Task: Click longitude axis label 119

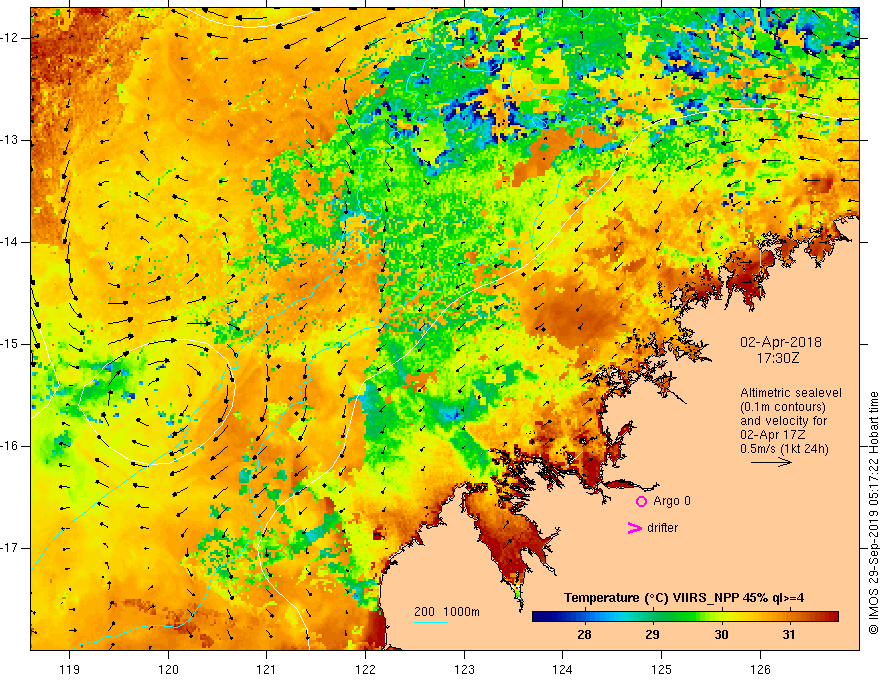Action: pos(70,669)
